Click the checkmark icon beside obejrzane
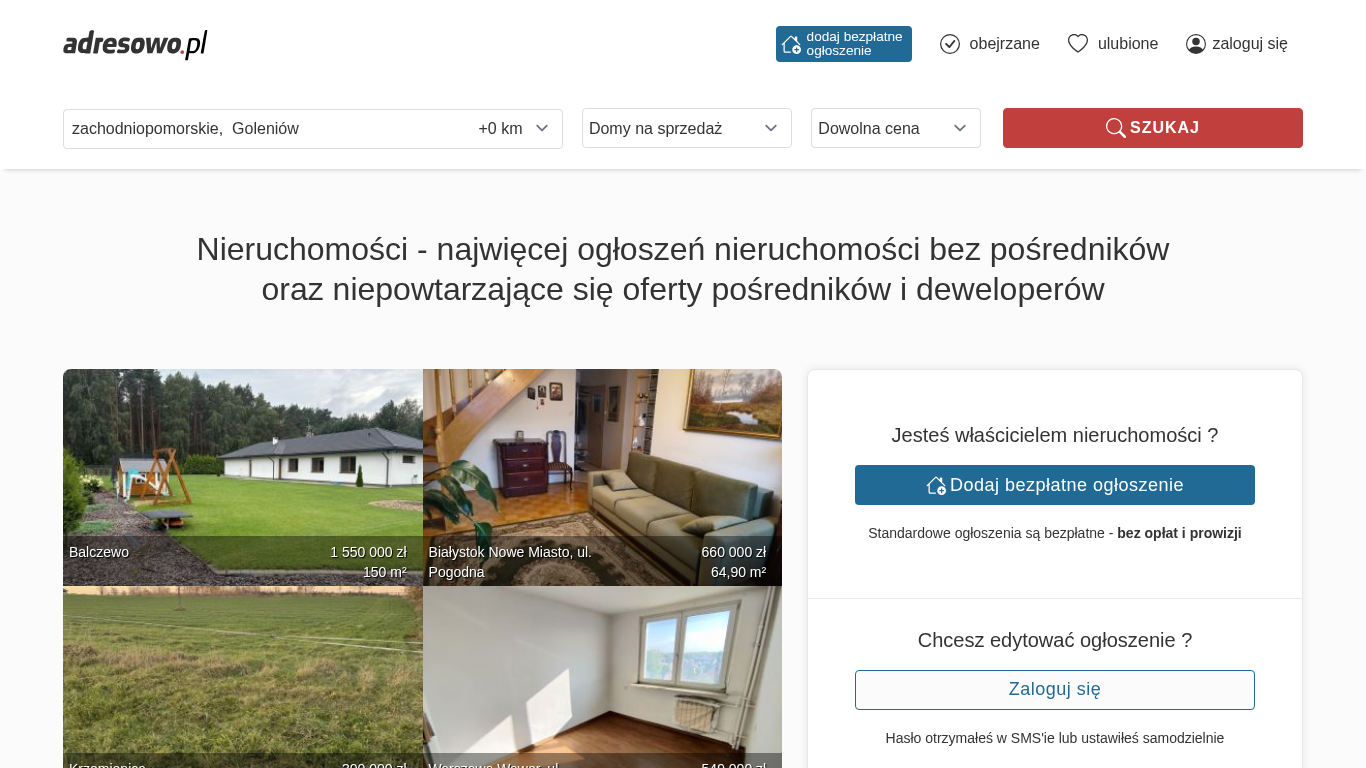Viewport: 1366px width, 768px height. [x=950, y=44]
